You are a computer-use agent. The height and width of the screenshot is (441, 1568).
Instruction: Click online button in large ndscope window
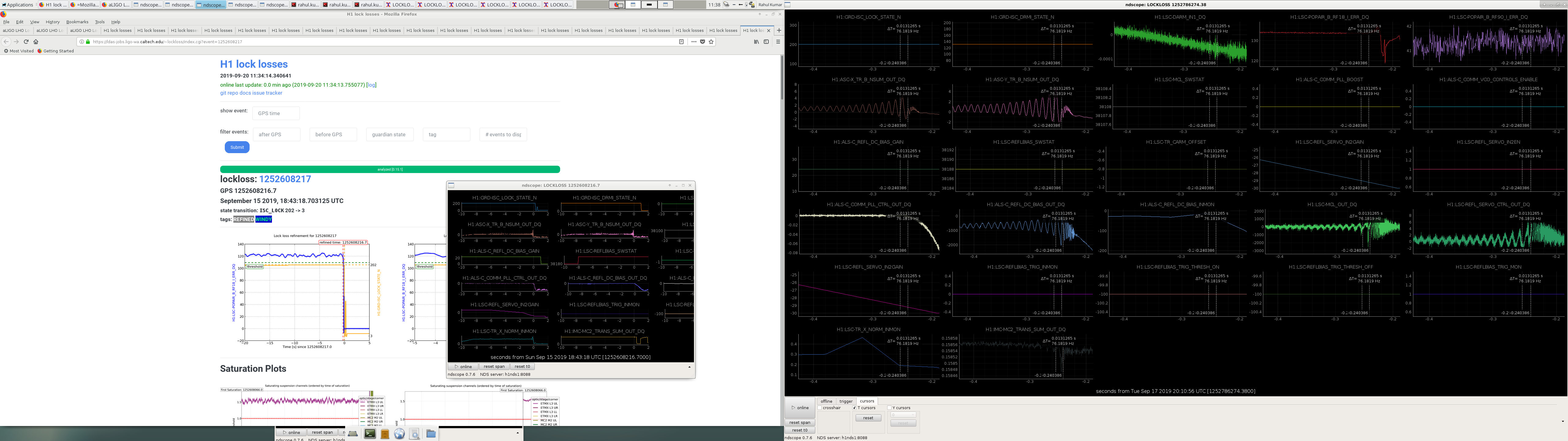coord(800,408)
